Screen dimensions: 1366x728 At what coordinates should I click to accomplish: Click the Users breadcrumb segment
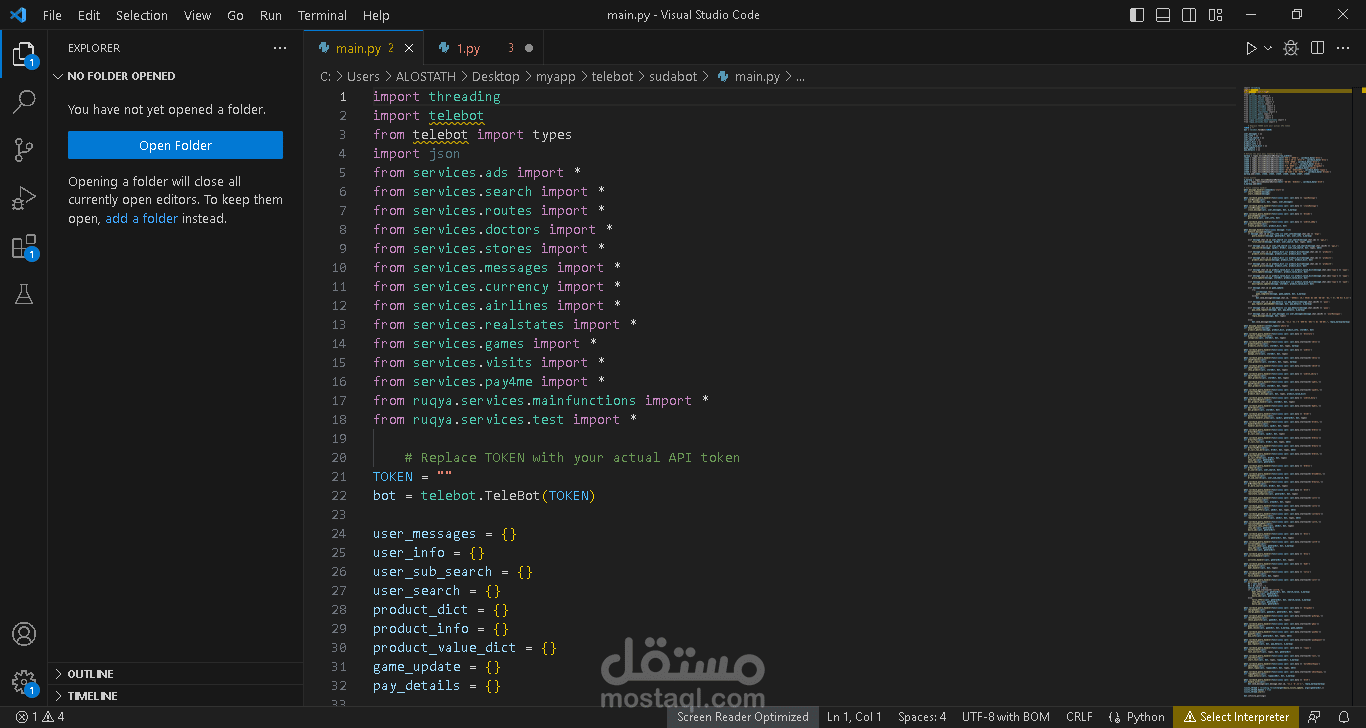coord(363,76)
